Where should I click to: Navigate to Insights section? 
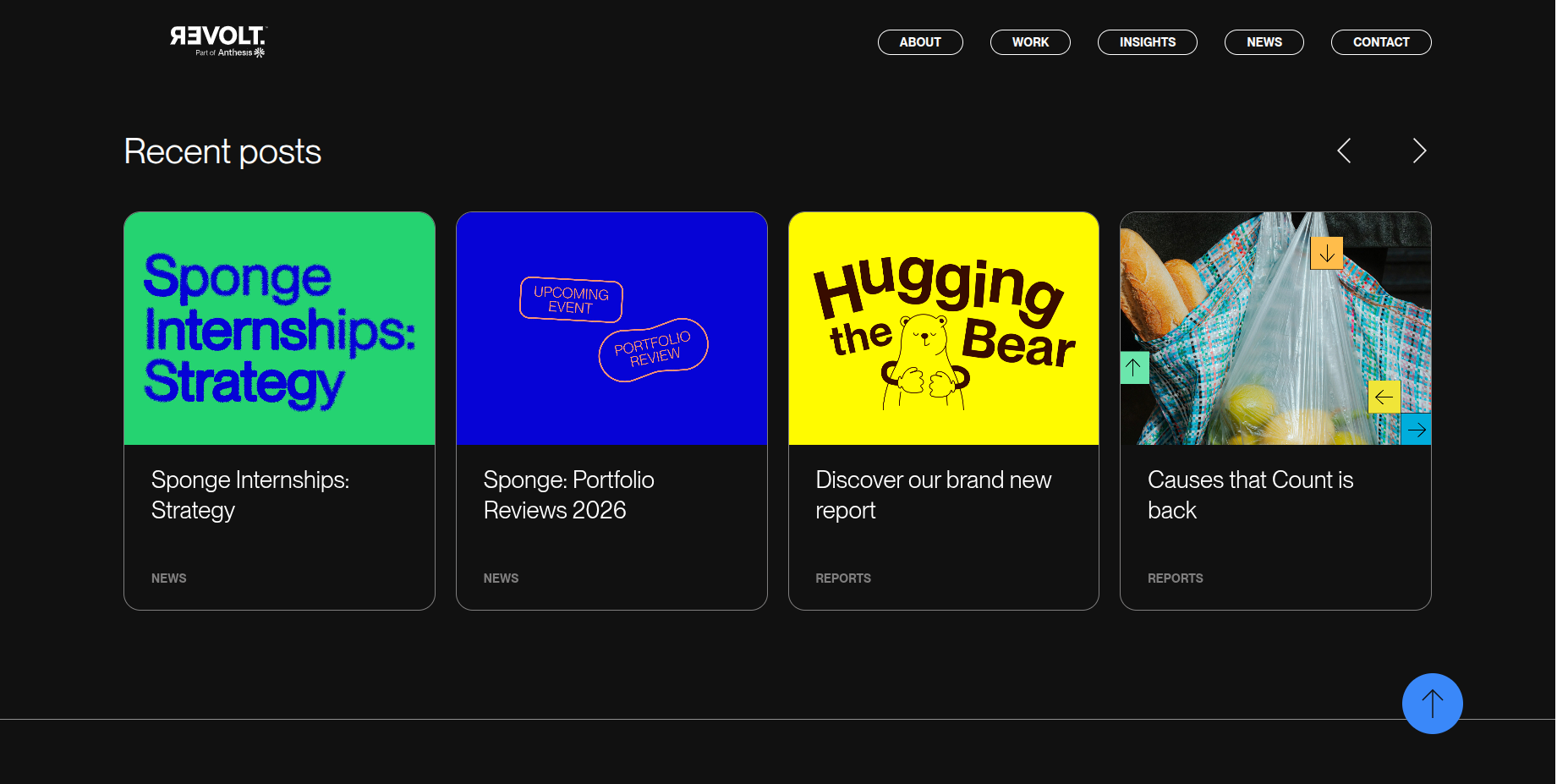[x=1148, y=42]
